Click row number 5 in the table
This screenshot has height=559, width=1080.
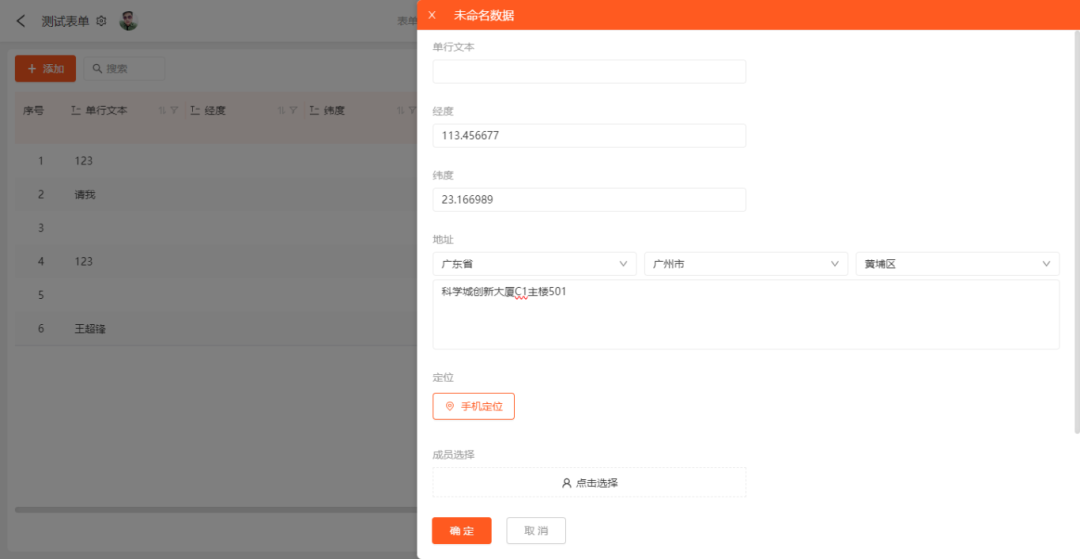click(41, 295)
